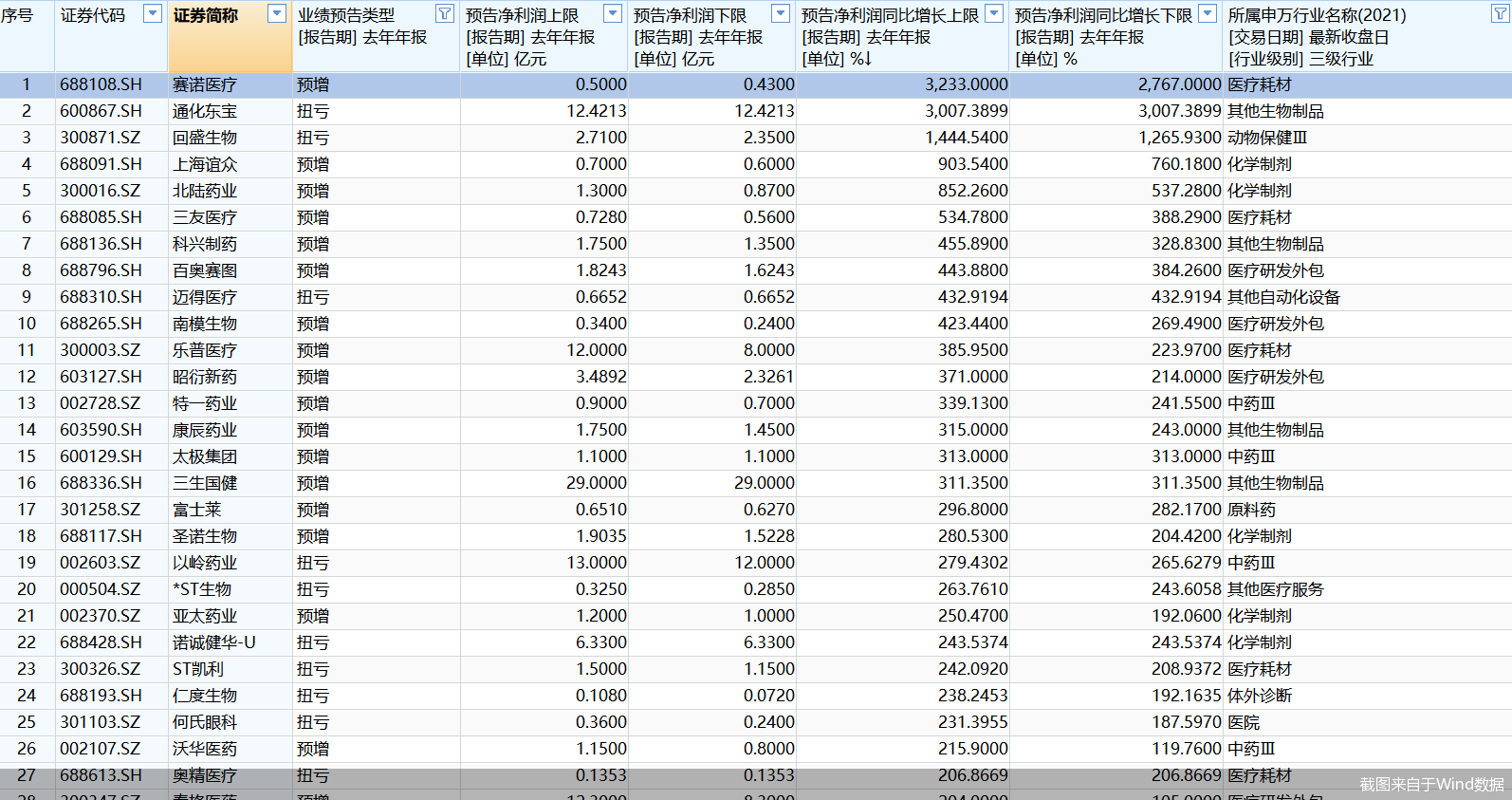Select row number 22 header cell
1512x800 pixels.
pos(27,642)
